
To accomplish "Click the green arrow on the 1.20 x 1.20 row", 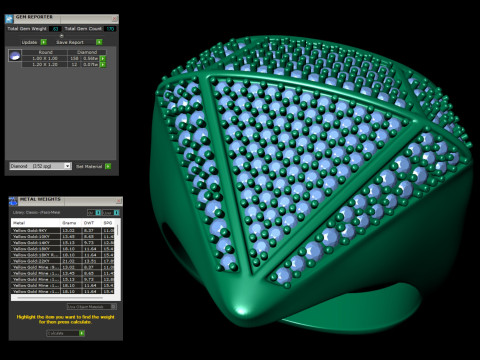I will coord(103,64).
